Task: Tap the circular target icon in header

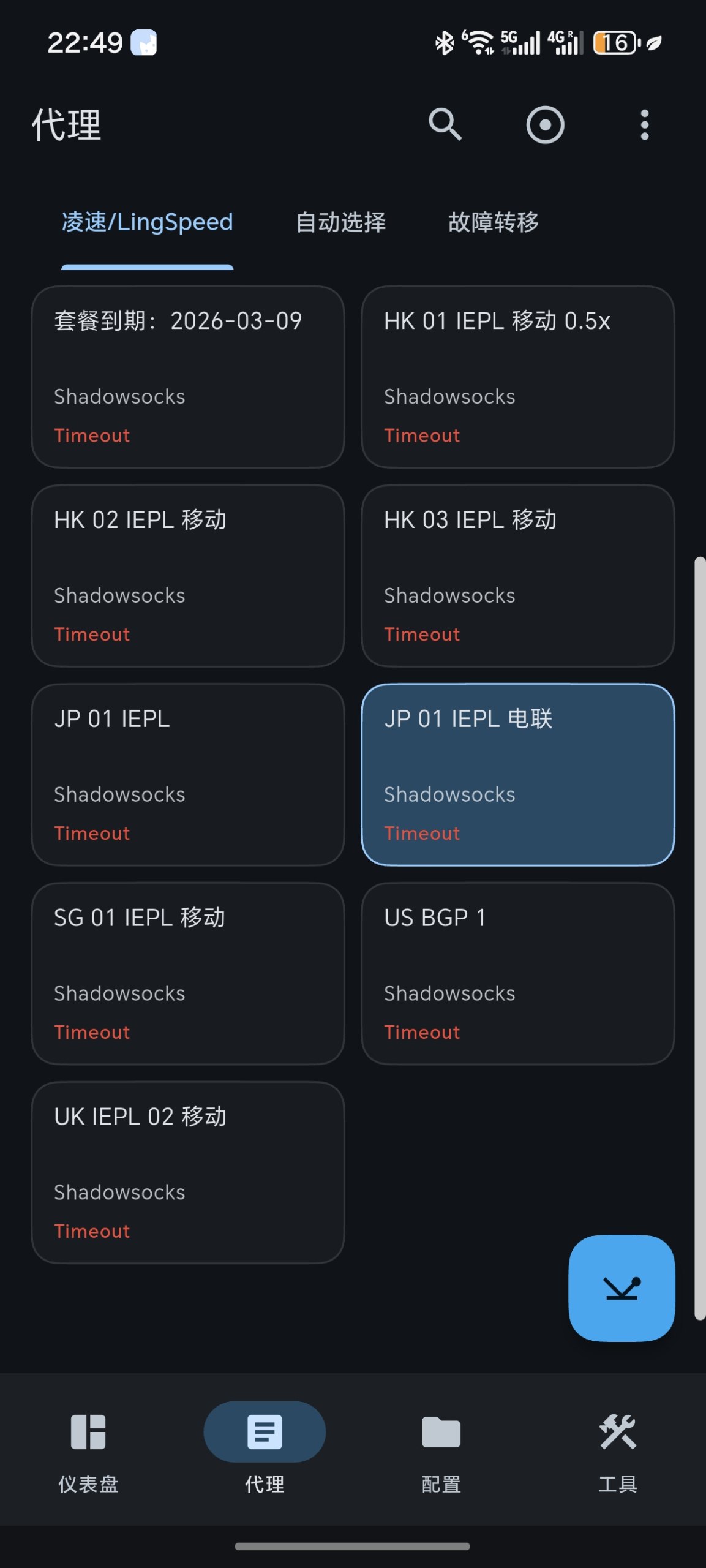Action: click(545, 125)
